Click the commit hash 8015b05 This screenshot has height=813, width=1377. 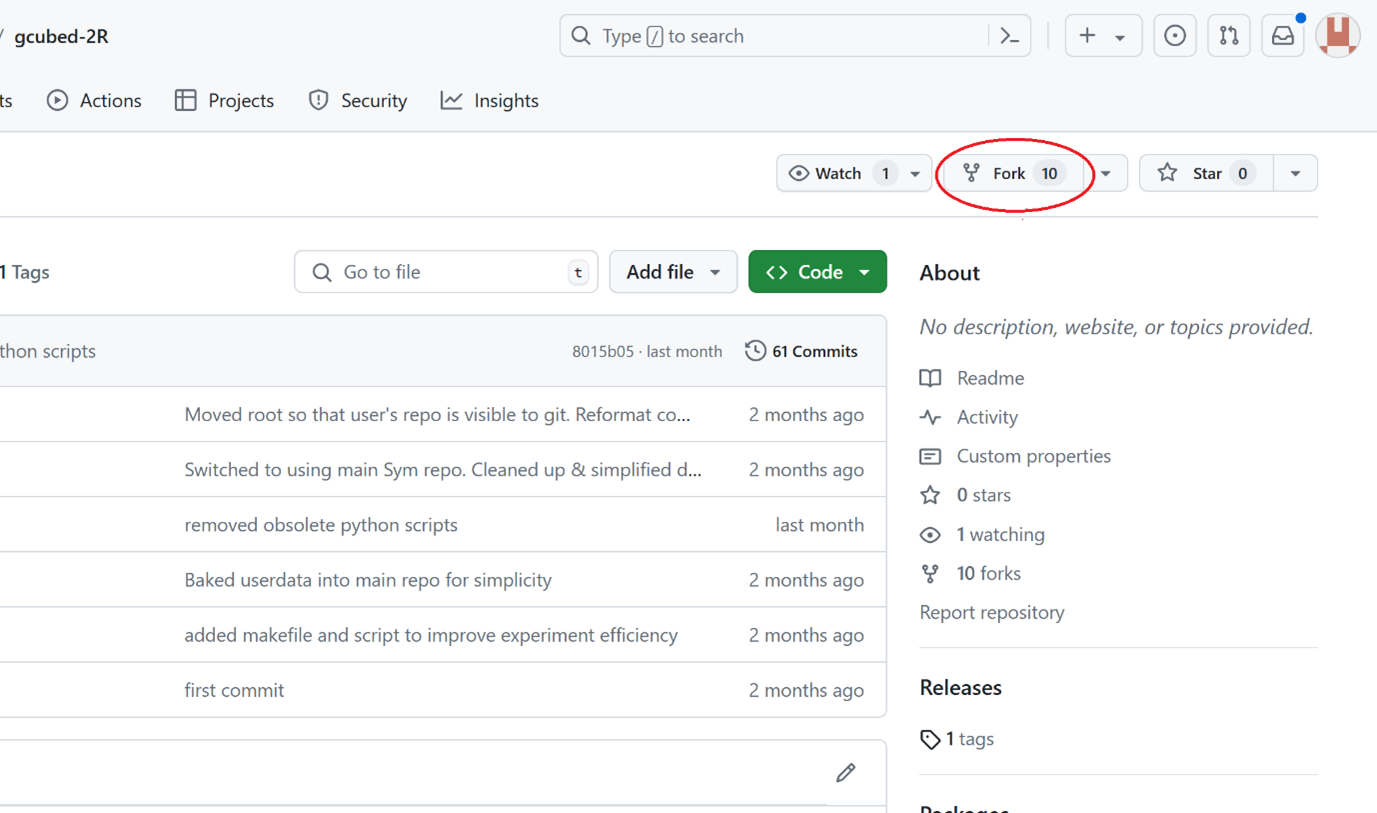(x=603, y=352)
